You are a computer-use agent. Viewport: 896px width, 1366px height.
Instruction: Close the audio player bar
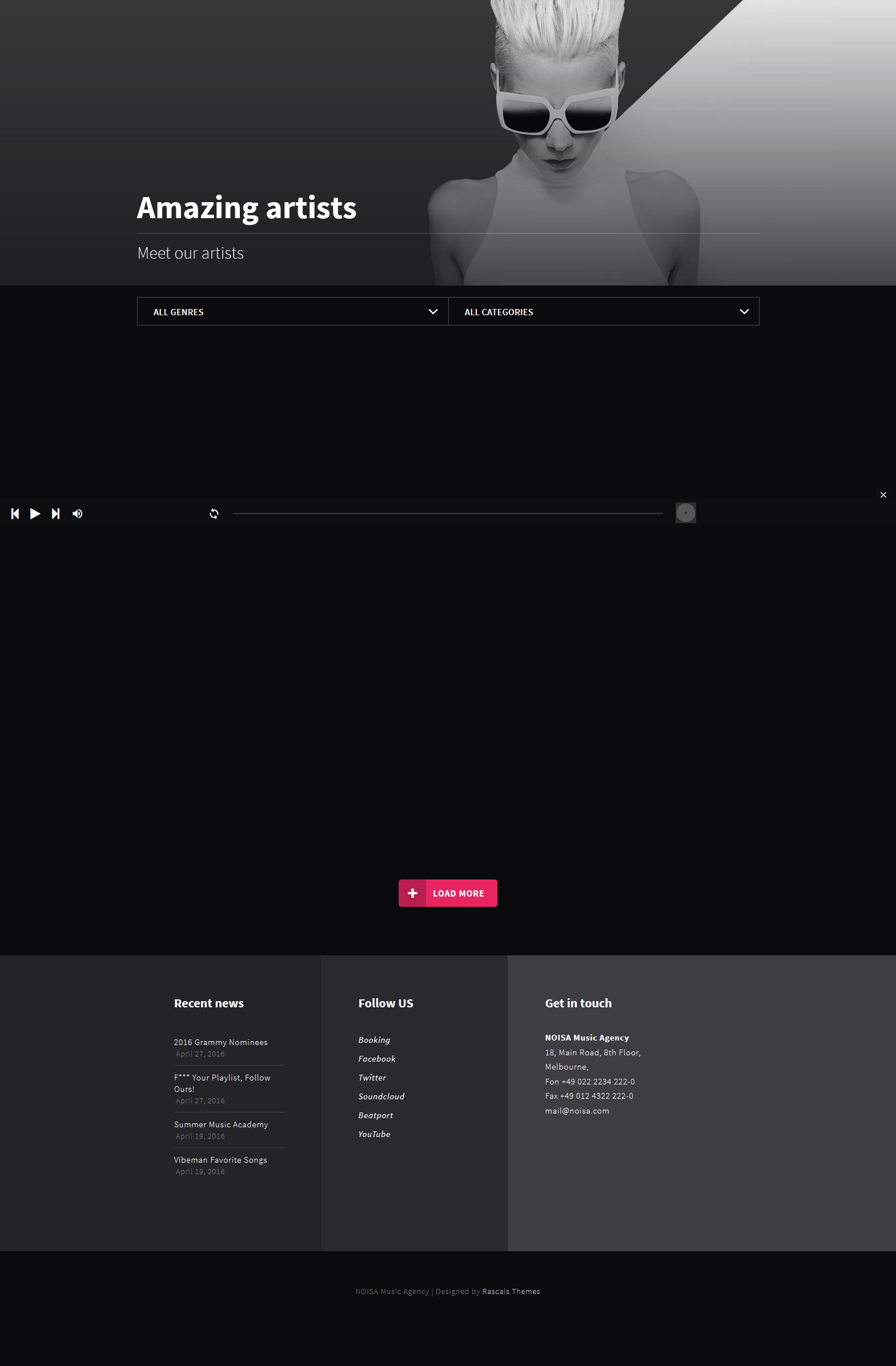coord(883,495)
